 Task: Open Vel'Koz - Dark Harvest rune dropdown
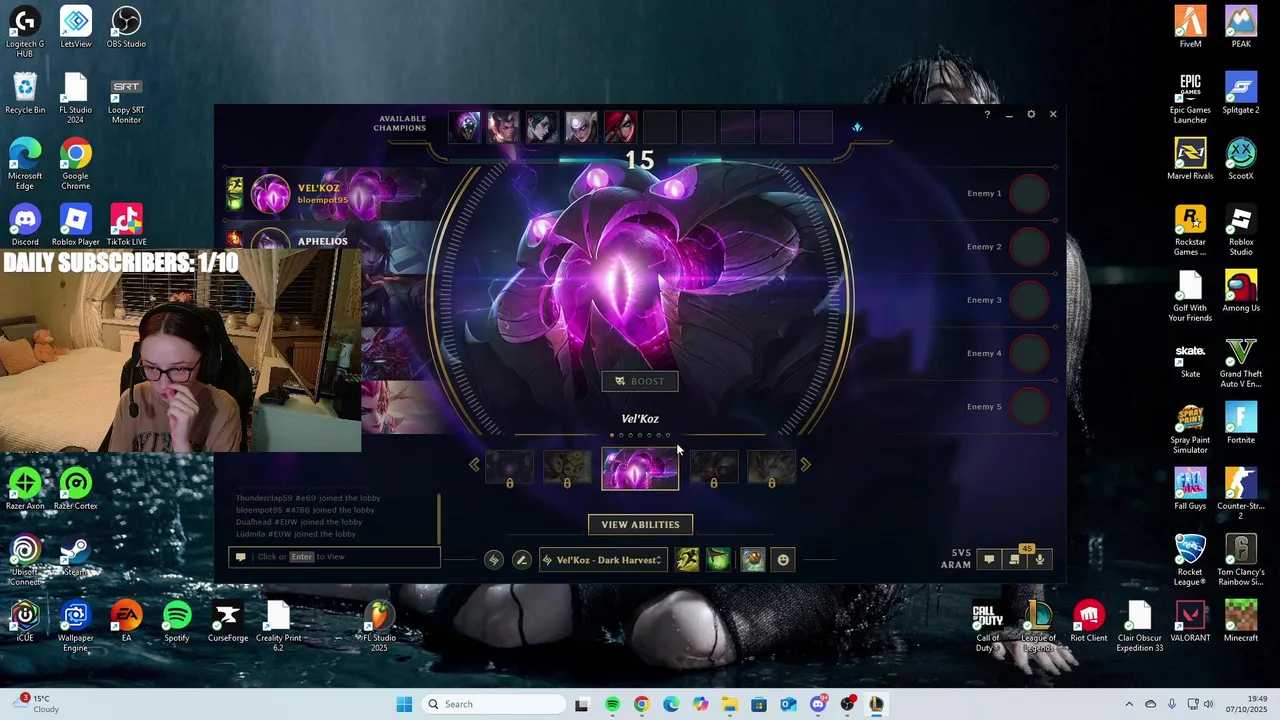point(602,560)
